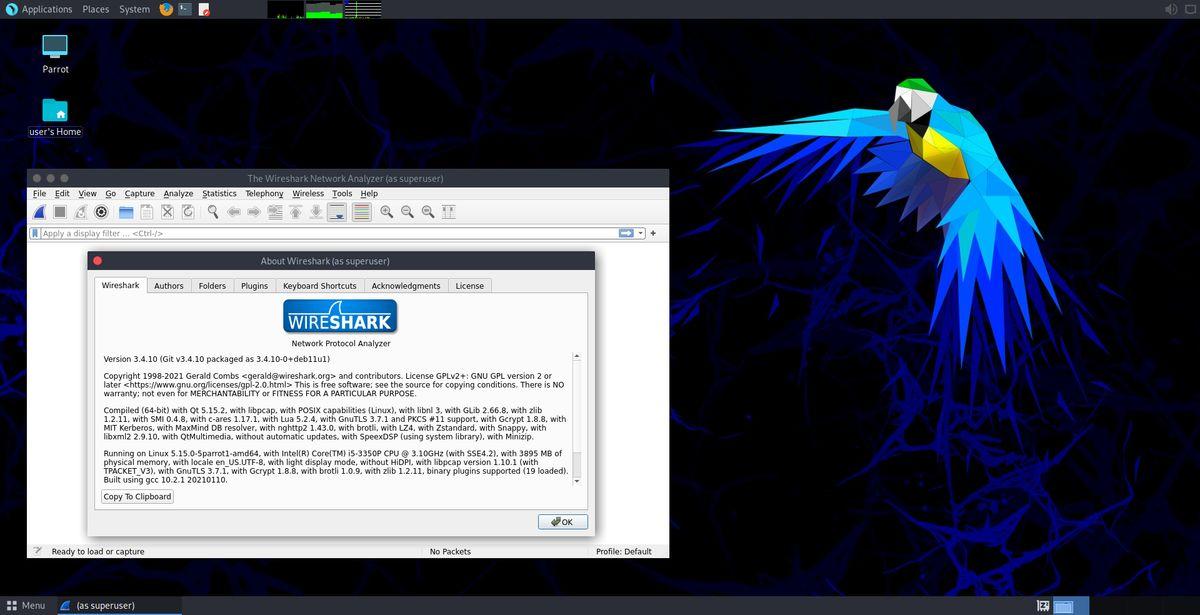1200x615 pixels.
Task: Open the System menu in top panel
Action: pos(134,9)
